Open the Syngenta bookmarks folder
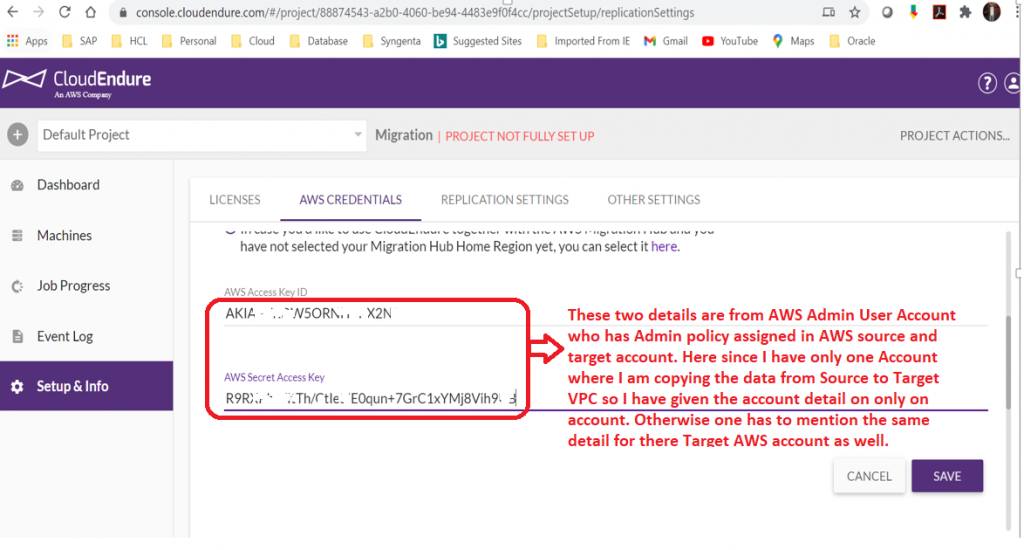The width and height of the screenshot is (1024, 550). click(x=391, y=41)
